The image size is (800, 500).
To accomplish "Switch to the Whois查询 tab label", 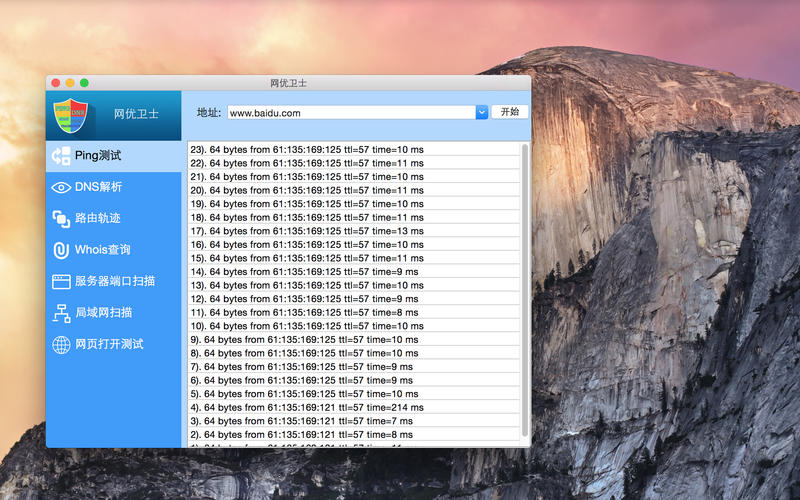I will coord(102,250).
